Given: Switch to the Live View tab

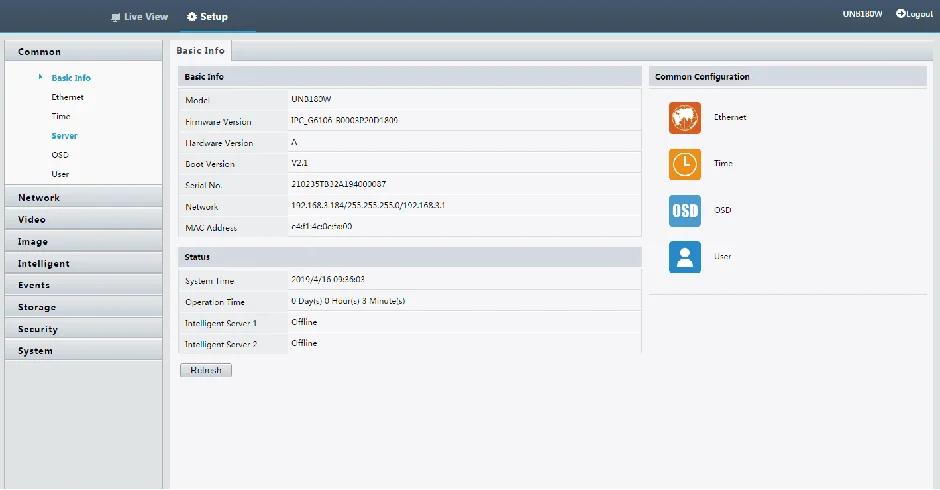Looking at the screenshot, I should [140, 17].
